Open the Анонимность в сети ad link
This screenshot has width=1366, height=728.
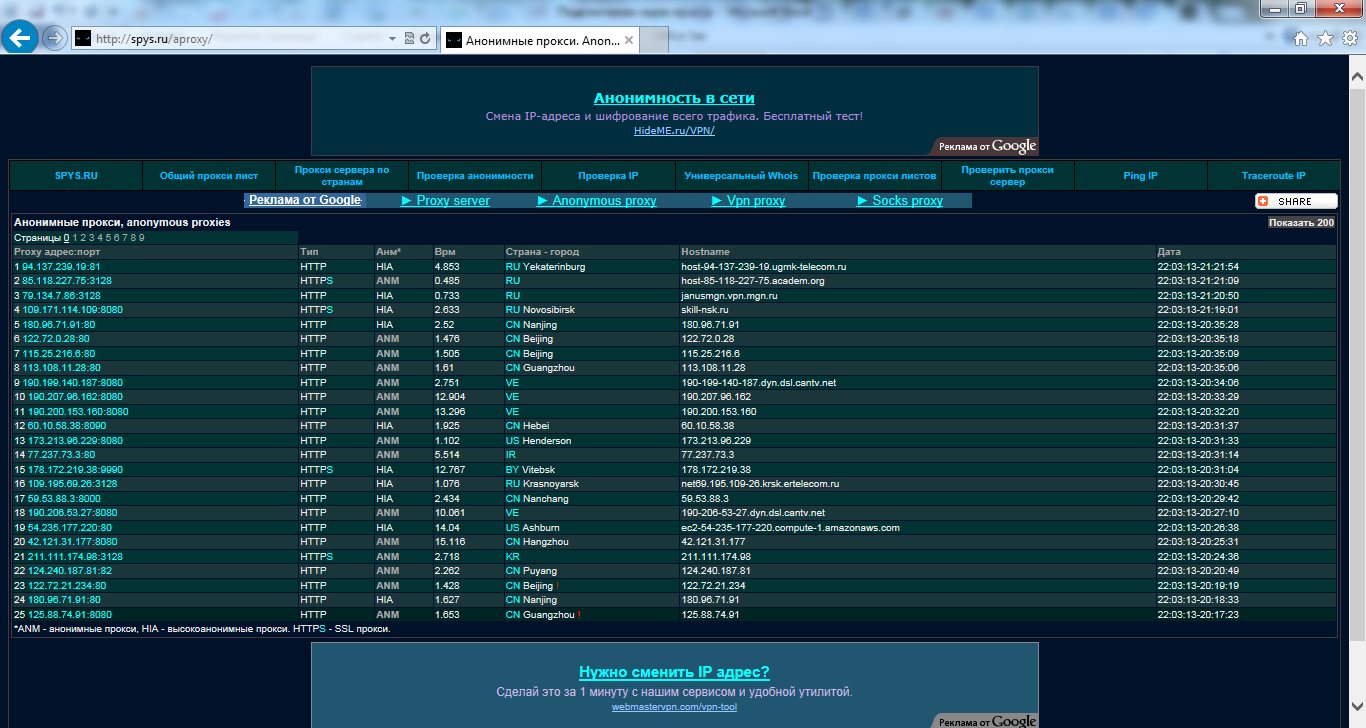coord(674,98)
